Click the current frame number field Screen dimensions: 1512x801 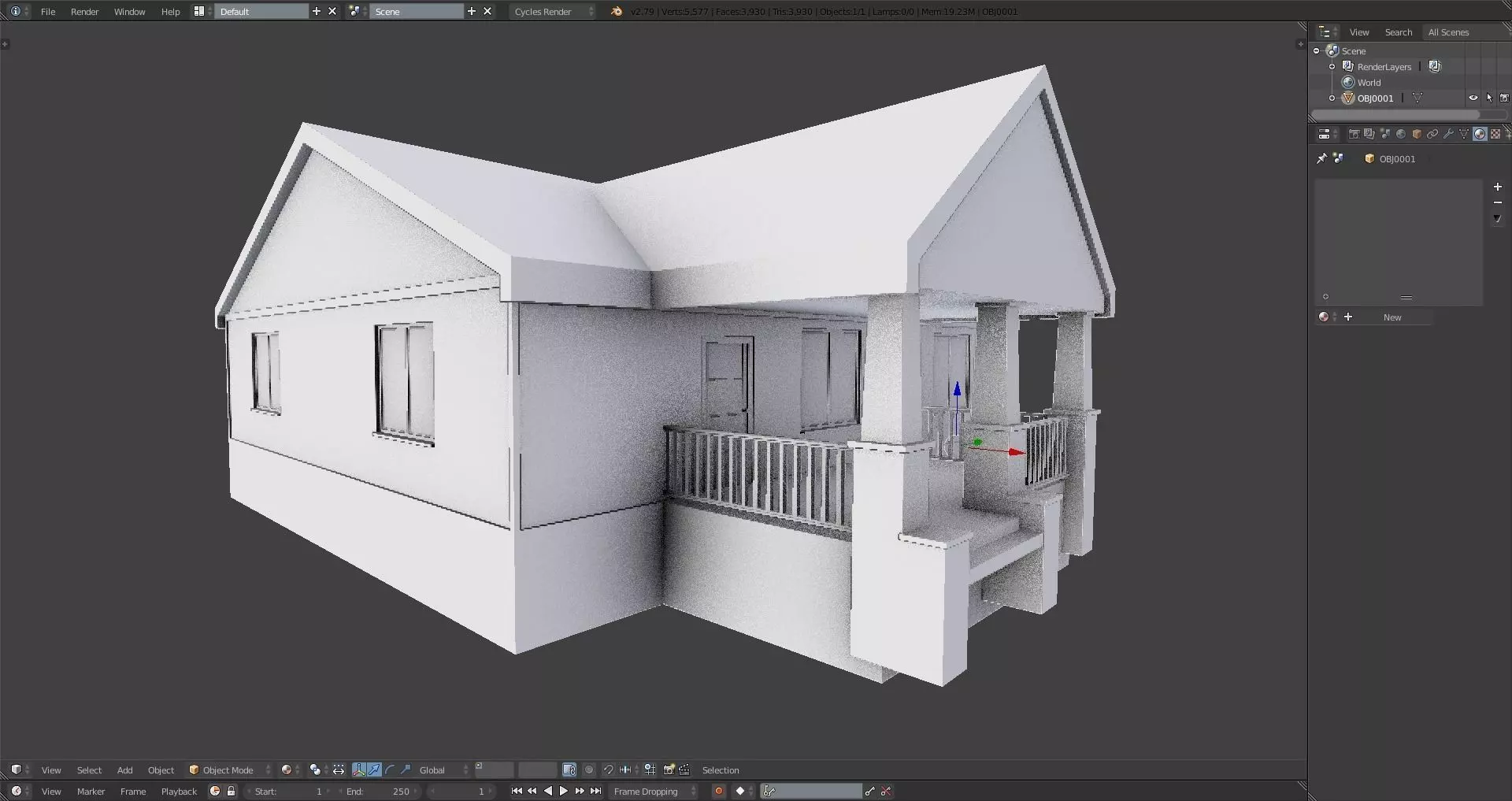(x=460, y=791)
